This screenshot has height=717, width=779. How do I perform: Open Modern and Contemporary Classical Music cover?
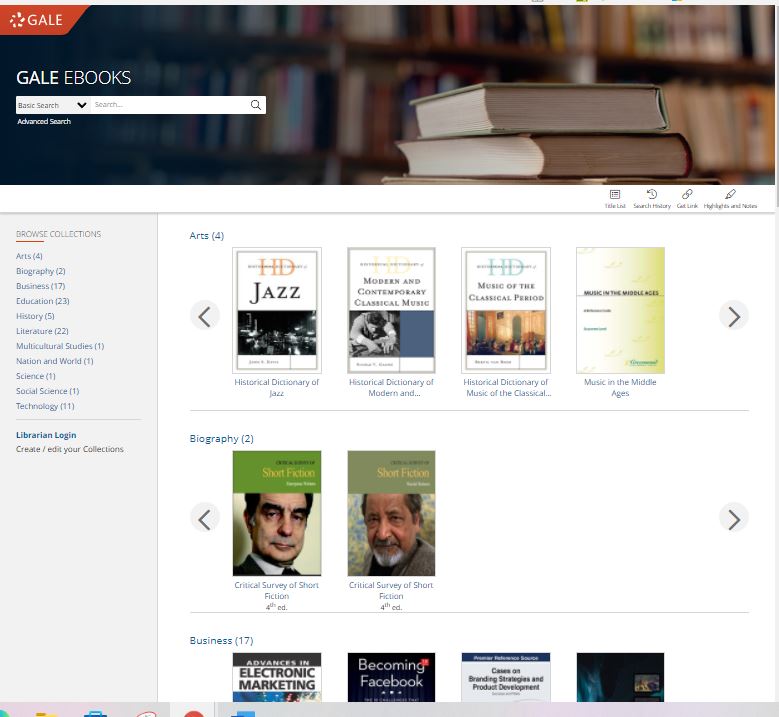click(391, 310)
